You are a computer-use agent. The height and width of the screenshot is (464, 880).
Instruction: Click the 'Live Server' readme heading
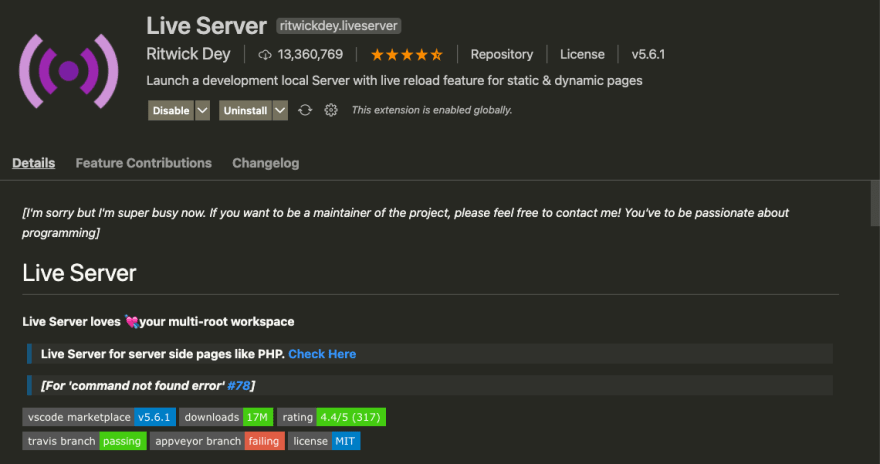[x=79, y=273]
